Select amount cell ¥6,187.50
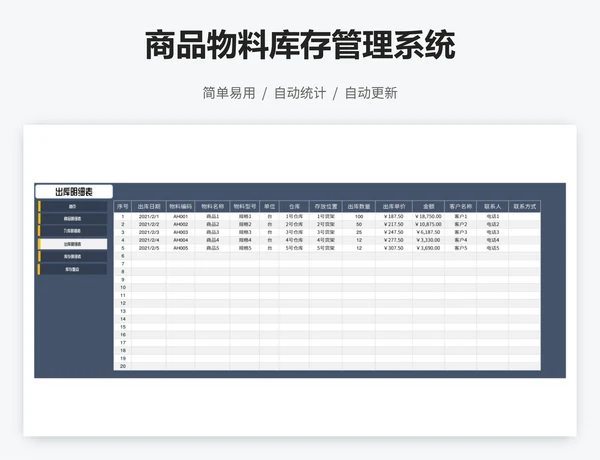 pos(429,232)
